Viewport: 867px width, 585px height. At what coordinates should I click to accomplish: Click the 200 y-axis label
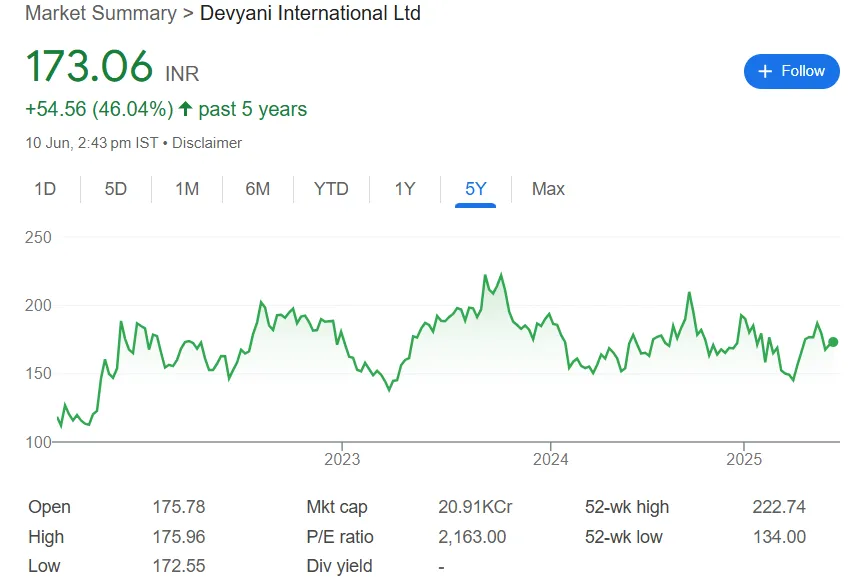point(38,306)
